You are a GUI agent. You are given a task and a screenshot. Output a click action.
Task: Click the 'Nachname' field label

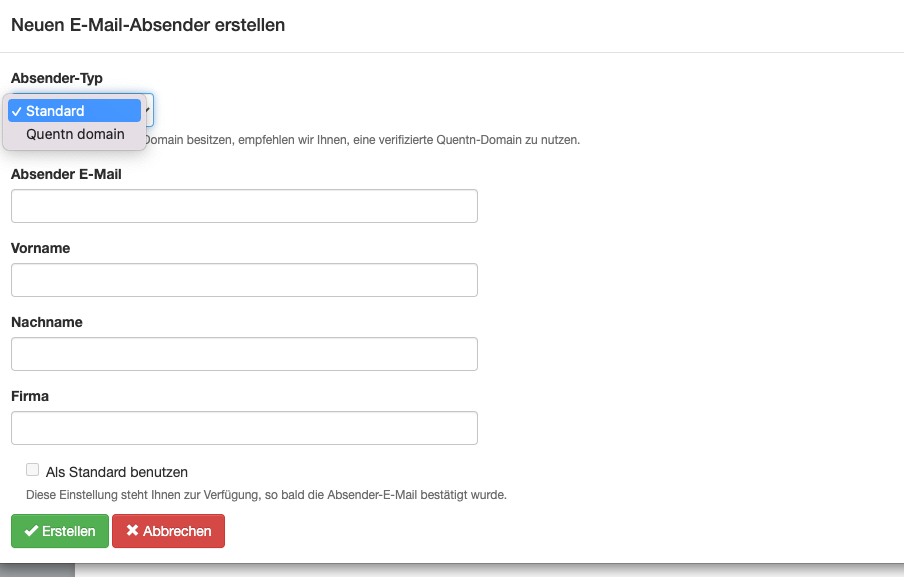[x=46, y=322]
